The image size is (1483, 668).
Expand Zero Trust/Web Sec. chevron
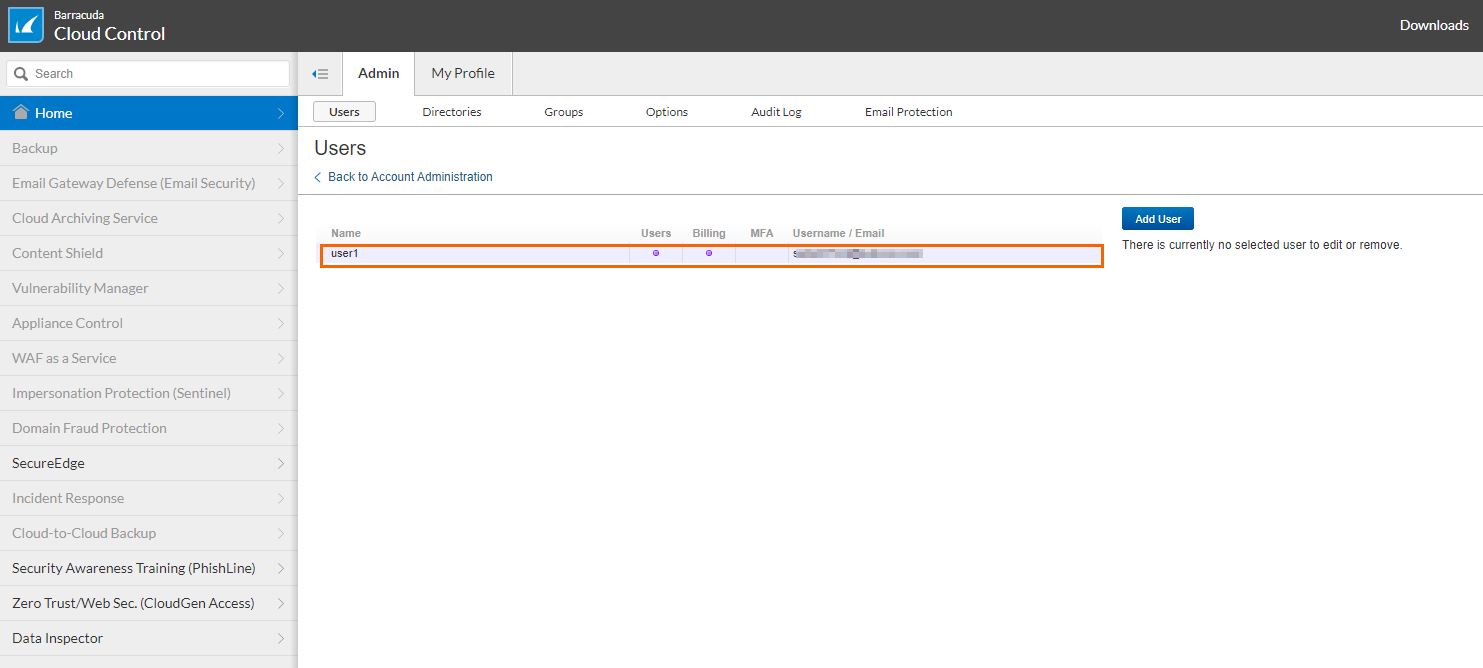point(281,604)
